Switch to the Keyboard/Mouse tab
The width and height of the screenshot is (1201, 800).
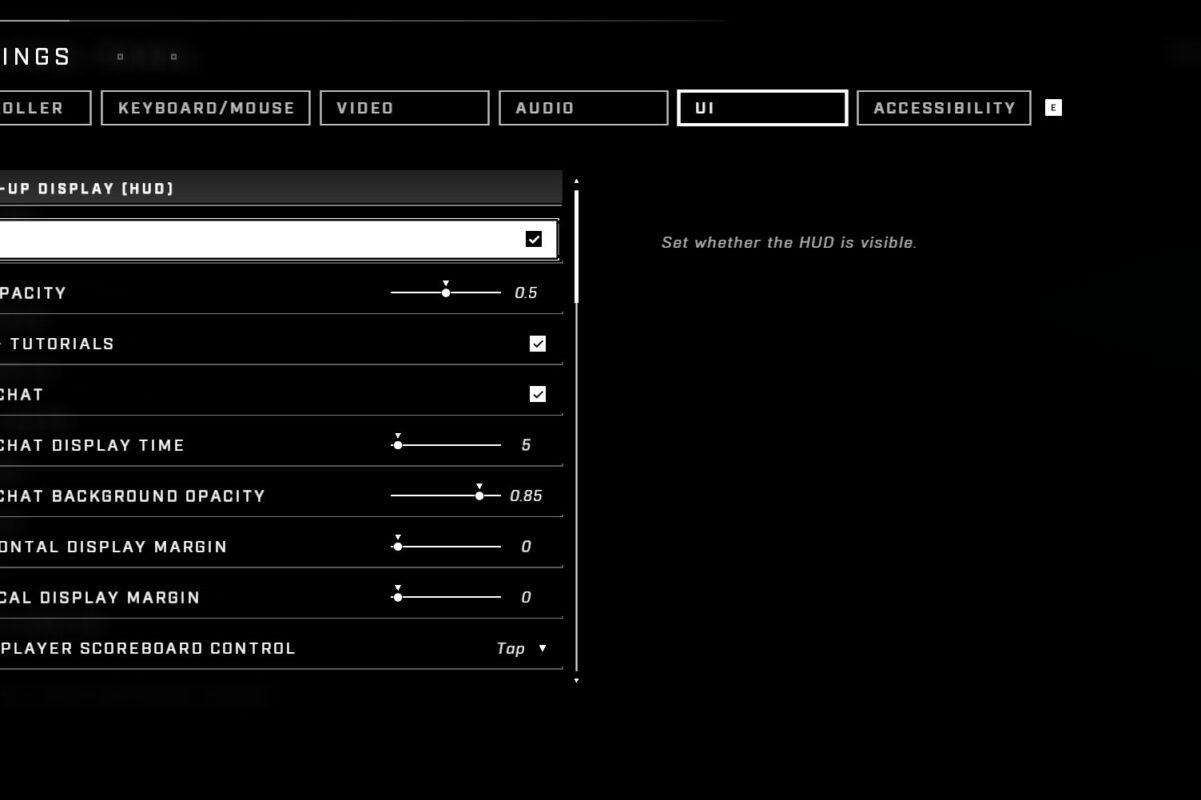click(206, 108)
